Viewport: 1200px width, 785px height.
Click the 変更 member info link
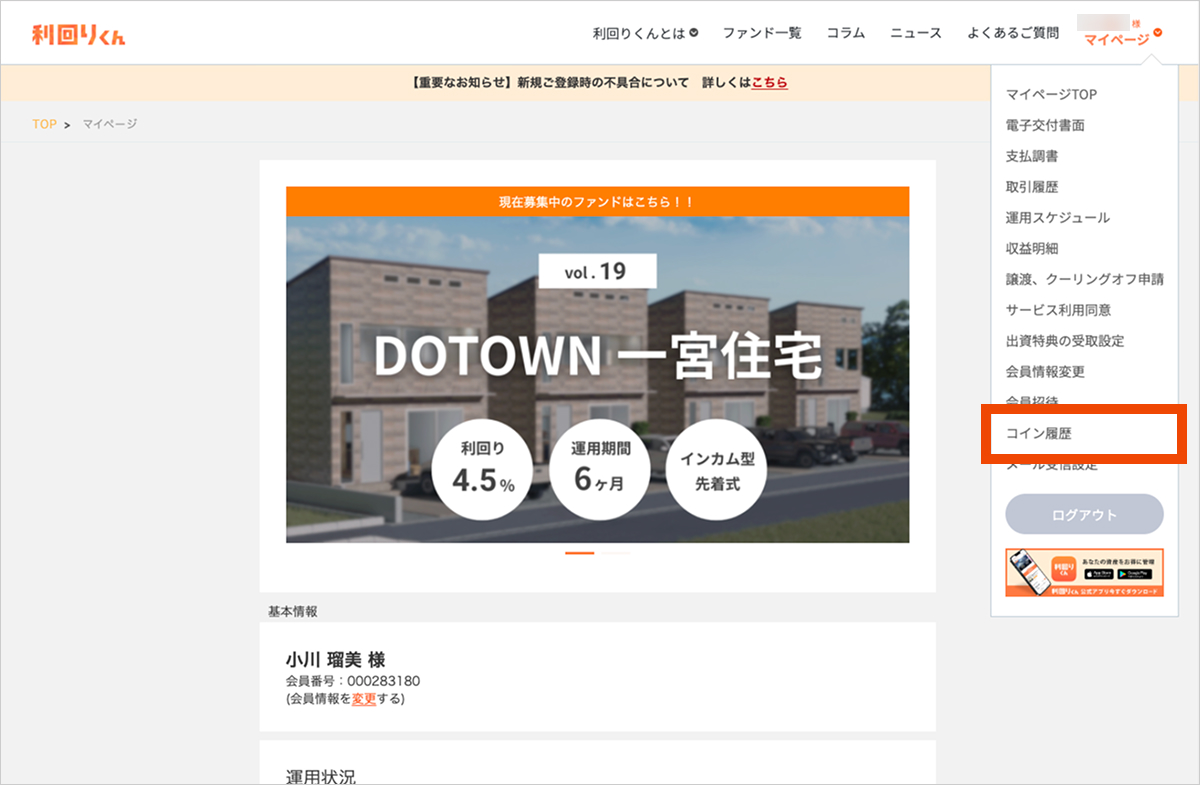click(364, 699)
